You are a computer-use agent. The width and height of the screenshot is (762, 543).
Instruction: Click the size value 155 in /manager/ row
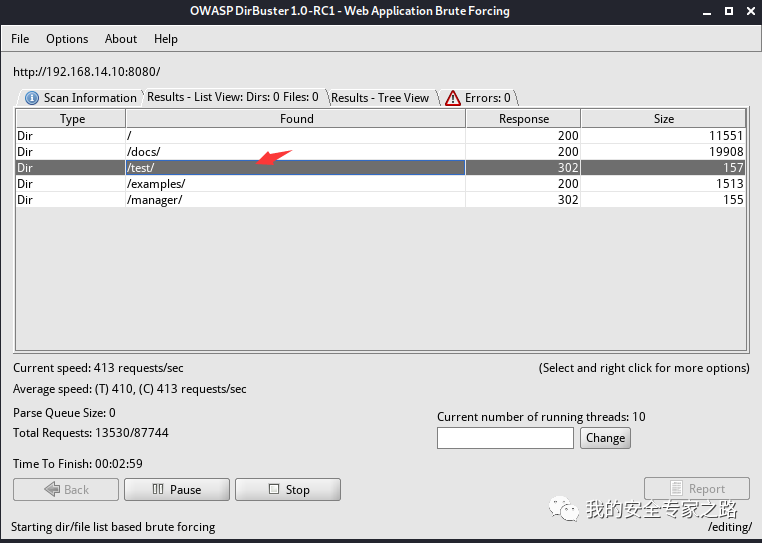click(x=733, y=200)
